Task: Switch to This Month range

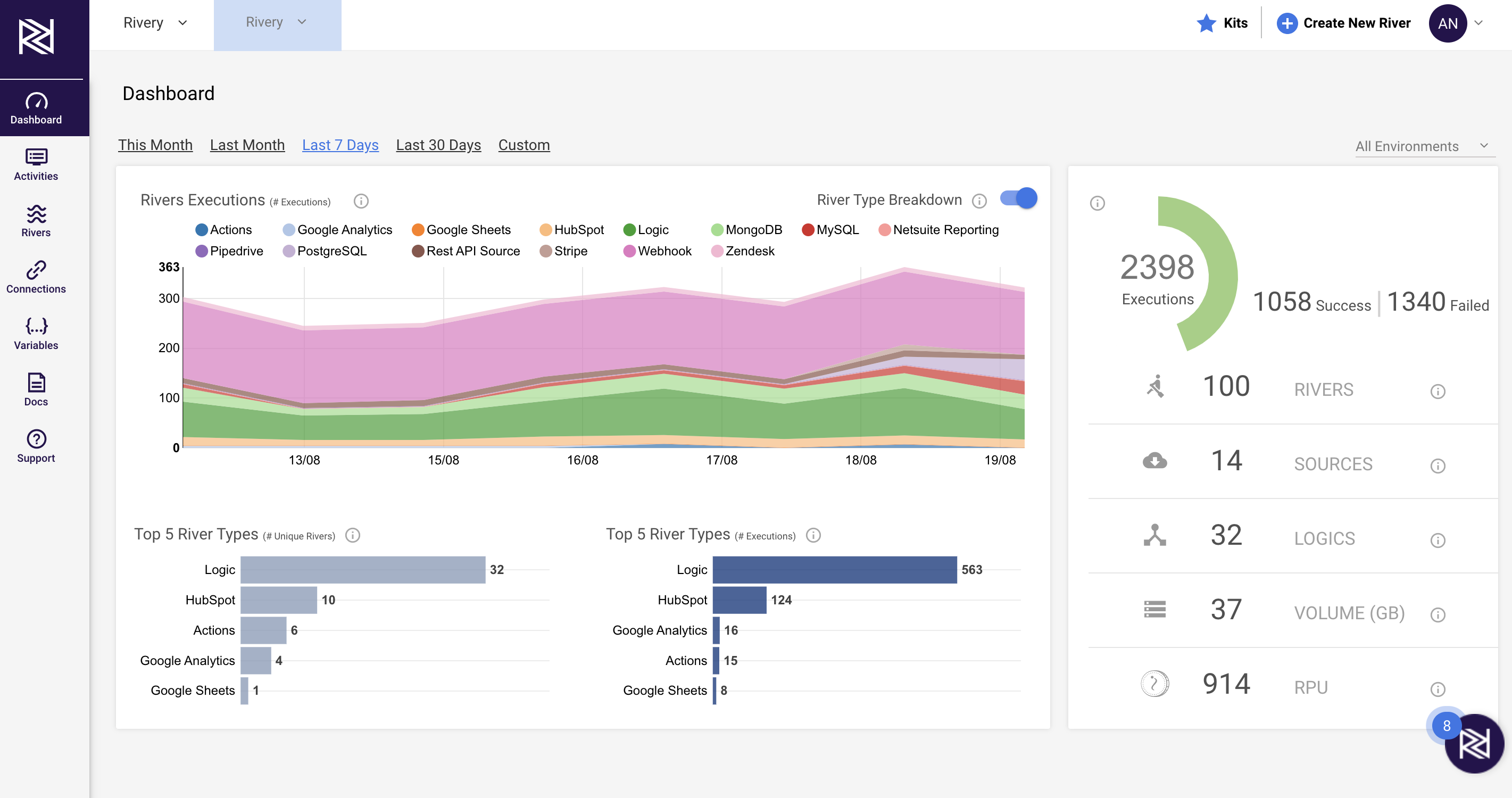Action: (155, 145)
